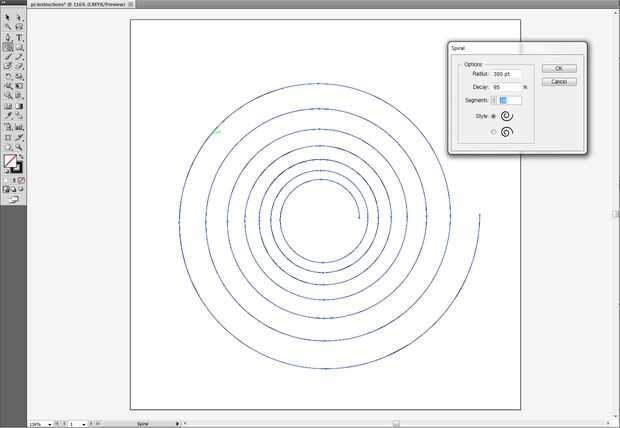Image resolution: width=620 pixels, height=428 pixels.
Task: Select the Eyedropper tool
Action: [x=8, y=116]
